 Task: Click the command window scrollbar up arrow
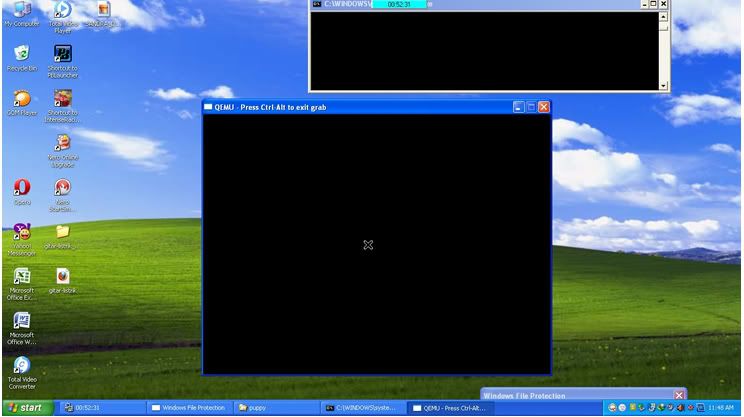click(x=663, y=17)
